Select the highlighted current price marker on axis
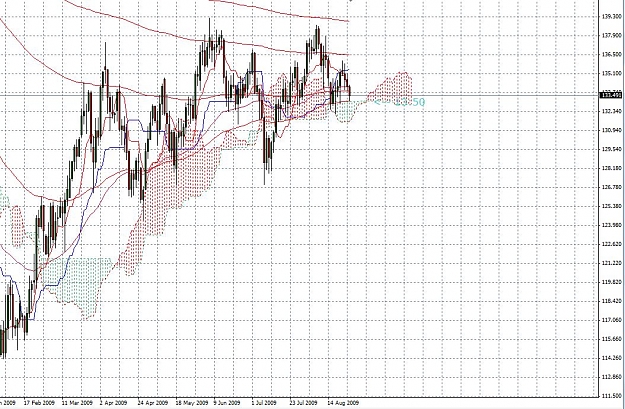 [611, 95]
